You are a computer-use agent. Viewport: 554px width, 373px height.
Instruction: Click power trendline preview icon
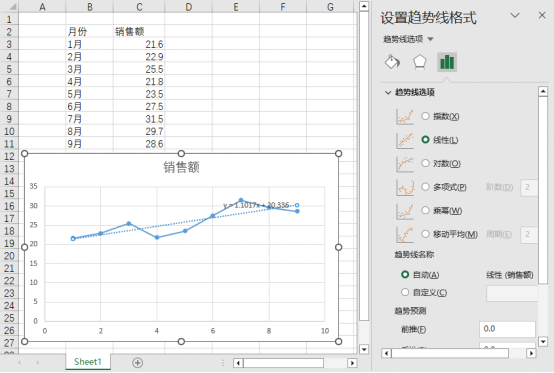click(x=405, y=211)
